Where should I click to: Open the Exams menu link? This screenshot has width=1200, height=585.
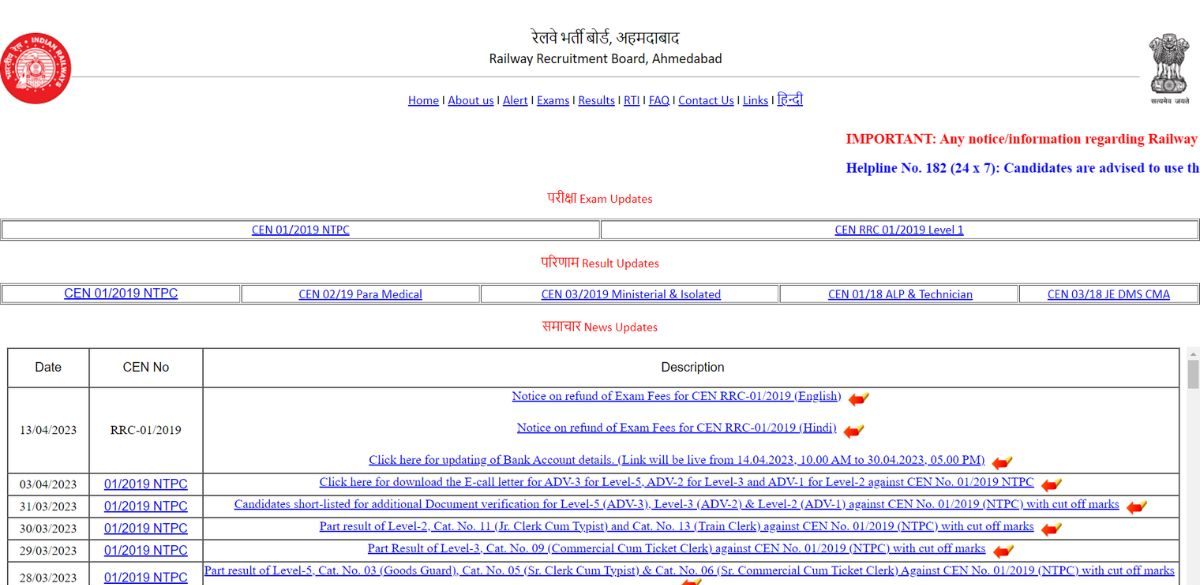[553, 101]
